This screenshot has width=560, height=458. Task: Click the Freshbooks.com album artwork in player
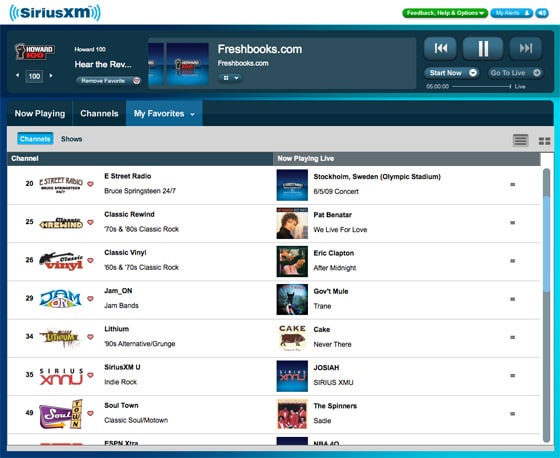click(x=188, y=64)
